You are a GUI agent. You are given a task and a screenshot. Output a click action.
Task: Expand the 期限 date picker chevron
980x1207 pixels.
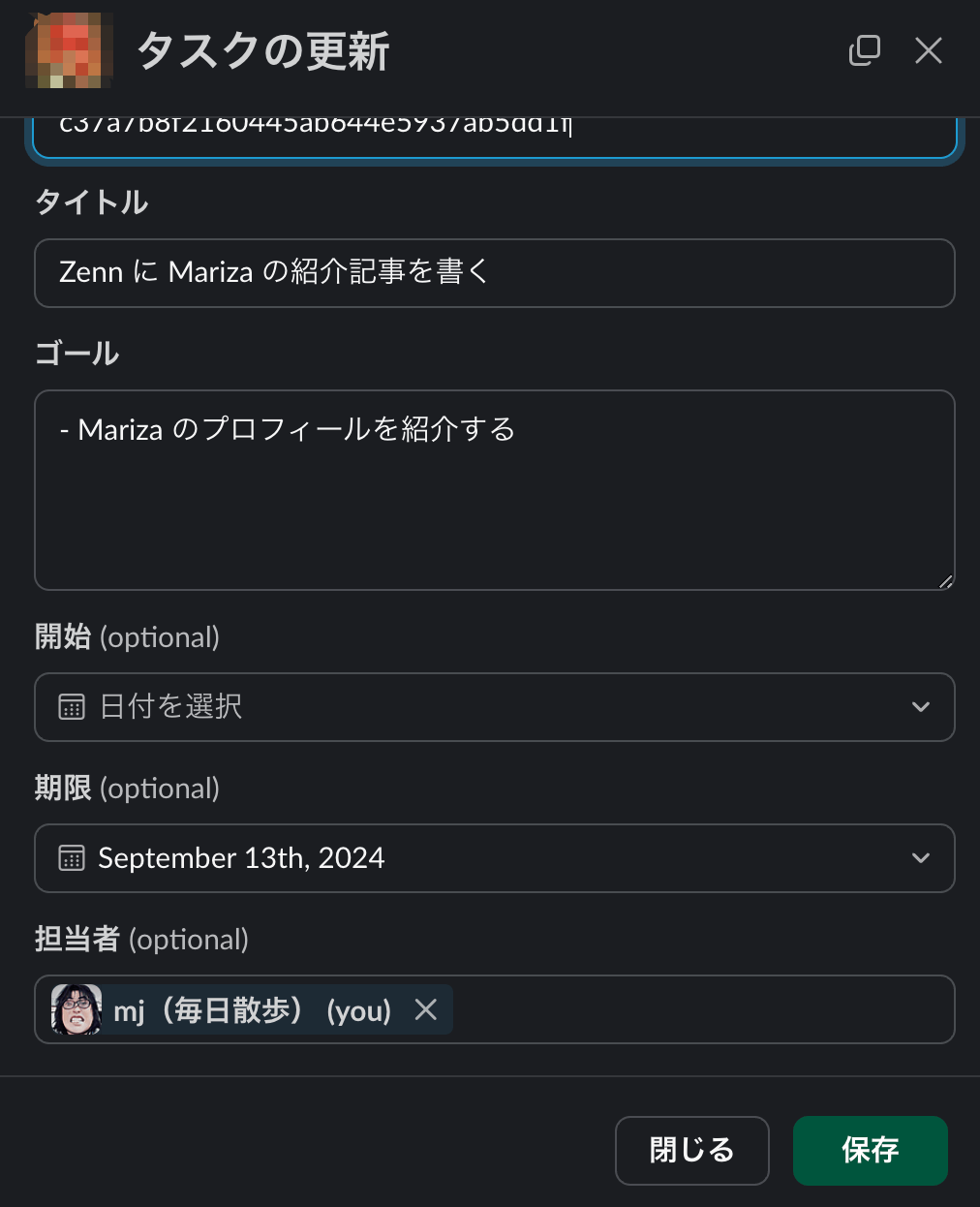coord(921,858)
